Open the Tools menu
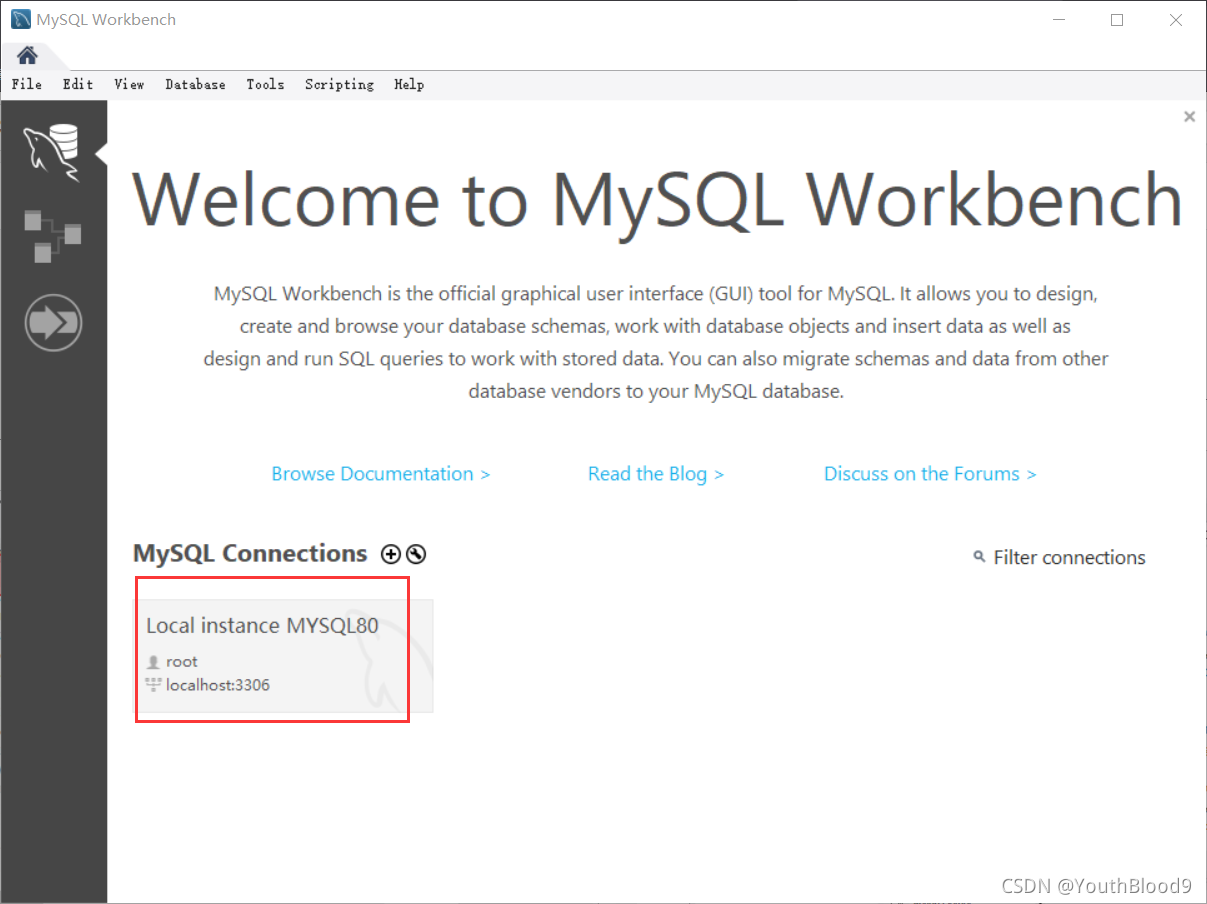 pyautogui.click(x=265, y=85)
